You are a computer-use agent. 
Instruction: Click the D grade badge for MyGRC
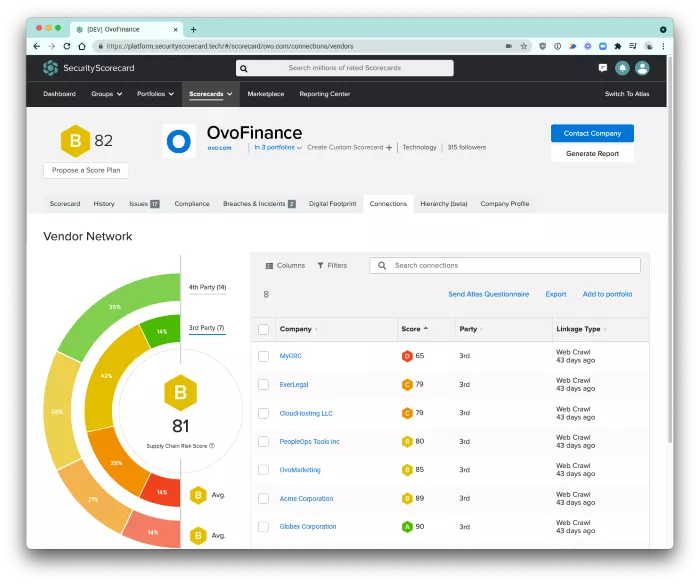(407, 356)
